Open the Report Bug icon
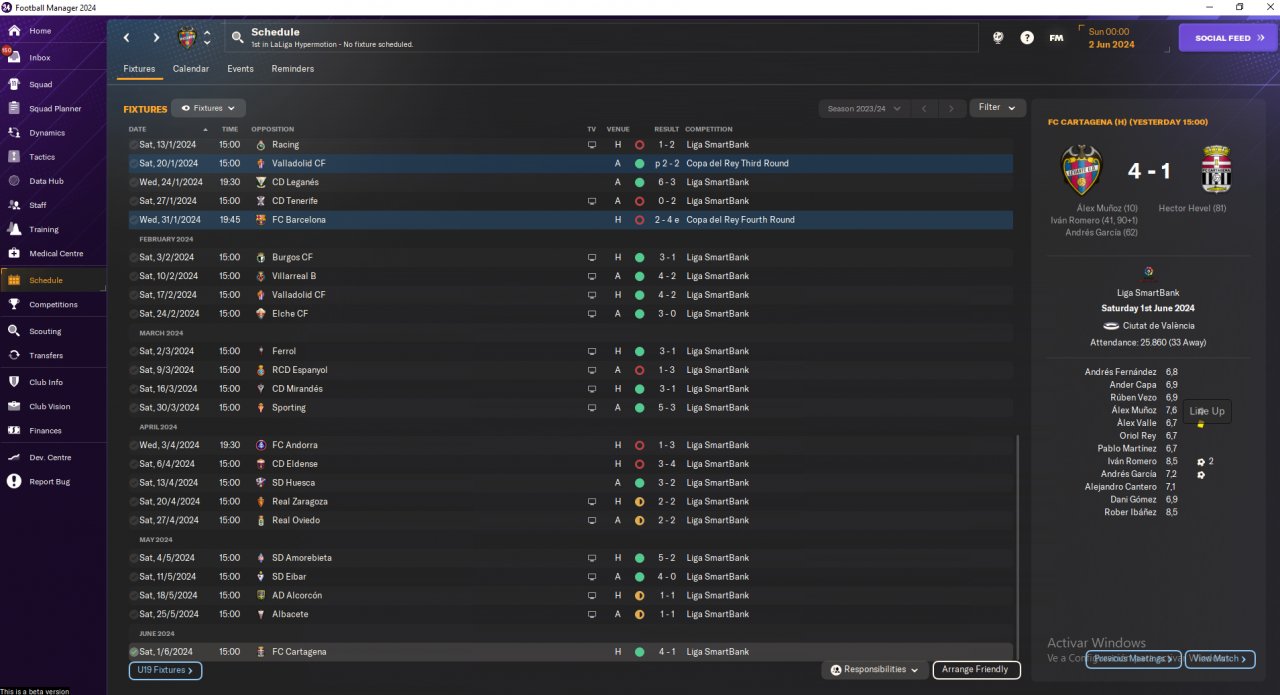The width and height of the screenshot is (1280, 695). tap(14, 481)
